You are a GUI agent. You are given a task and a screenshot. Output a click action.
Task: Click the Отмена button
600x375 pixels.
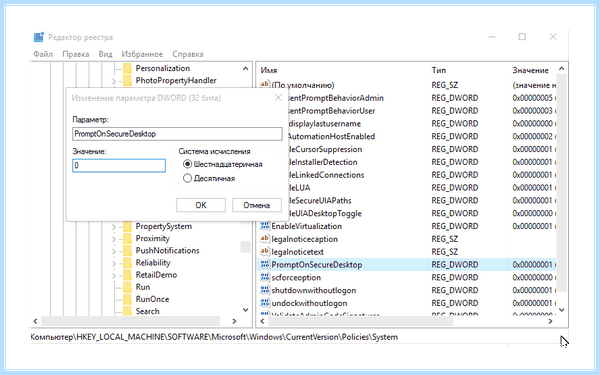point(257,205)
